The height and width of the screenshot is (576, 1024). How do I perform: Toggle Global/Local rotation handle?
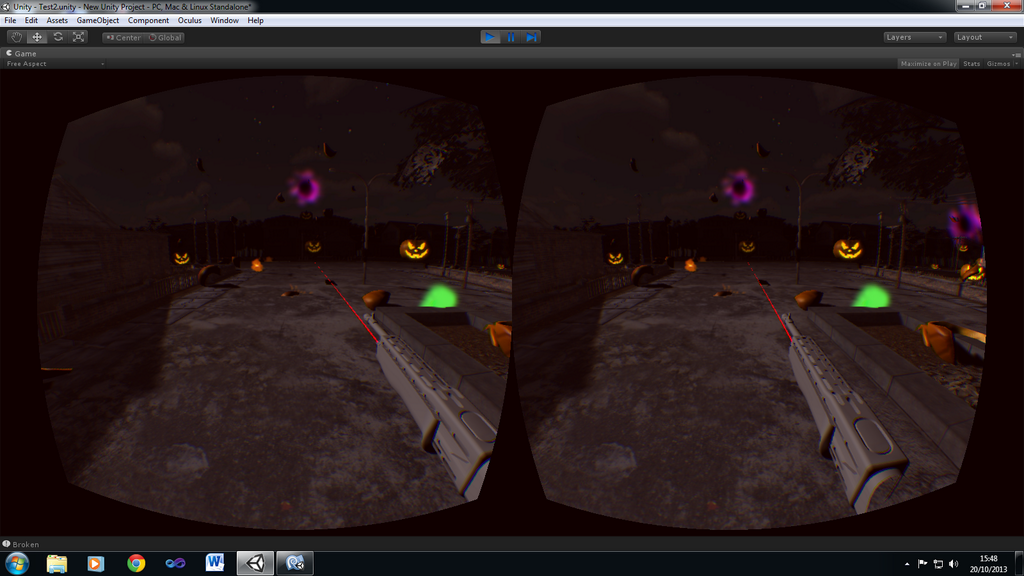[165, 38]
